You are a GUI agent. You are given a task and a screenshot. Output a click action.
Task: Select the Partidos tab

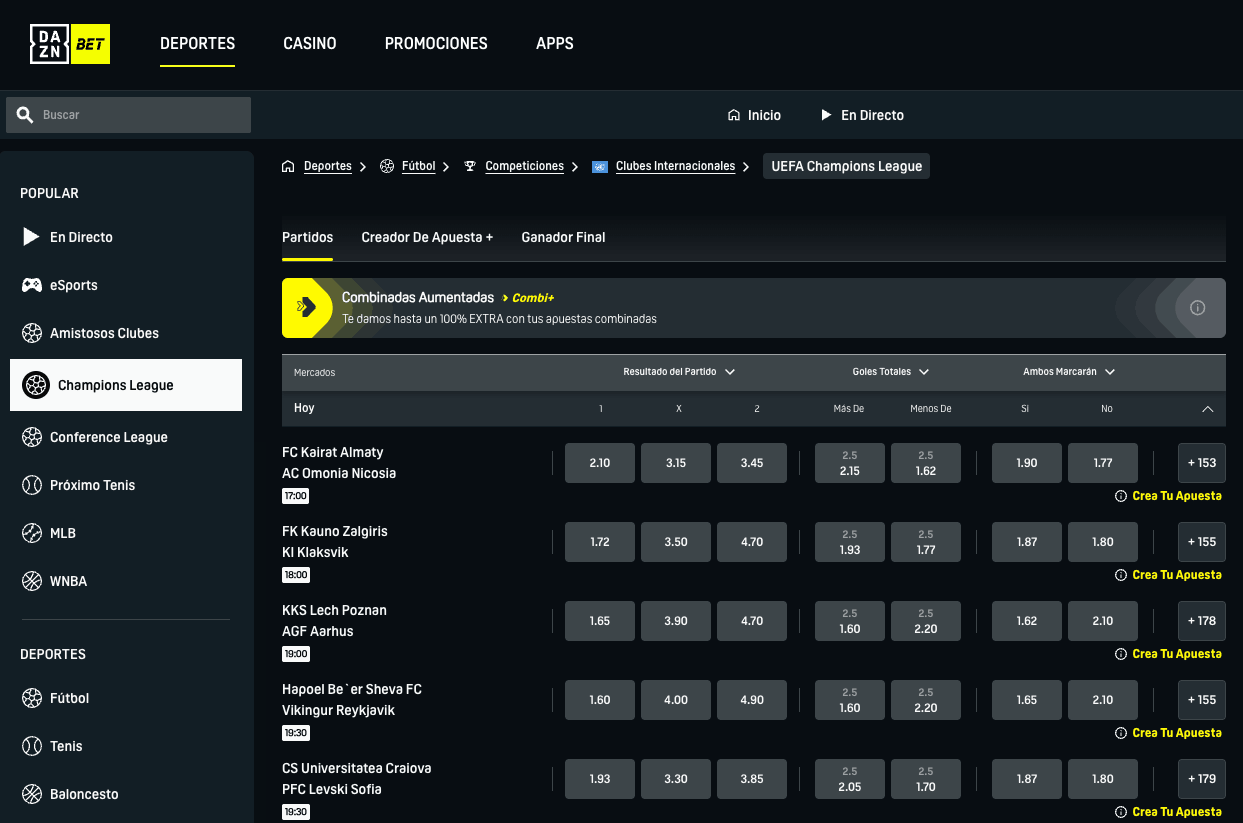307,237
